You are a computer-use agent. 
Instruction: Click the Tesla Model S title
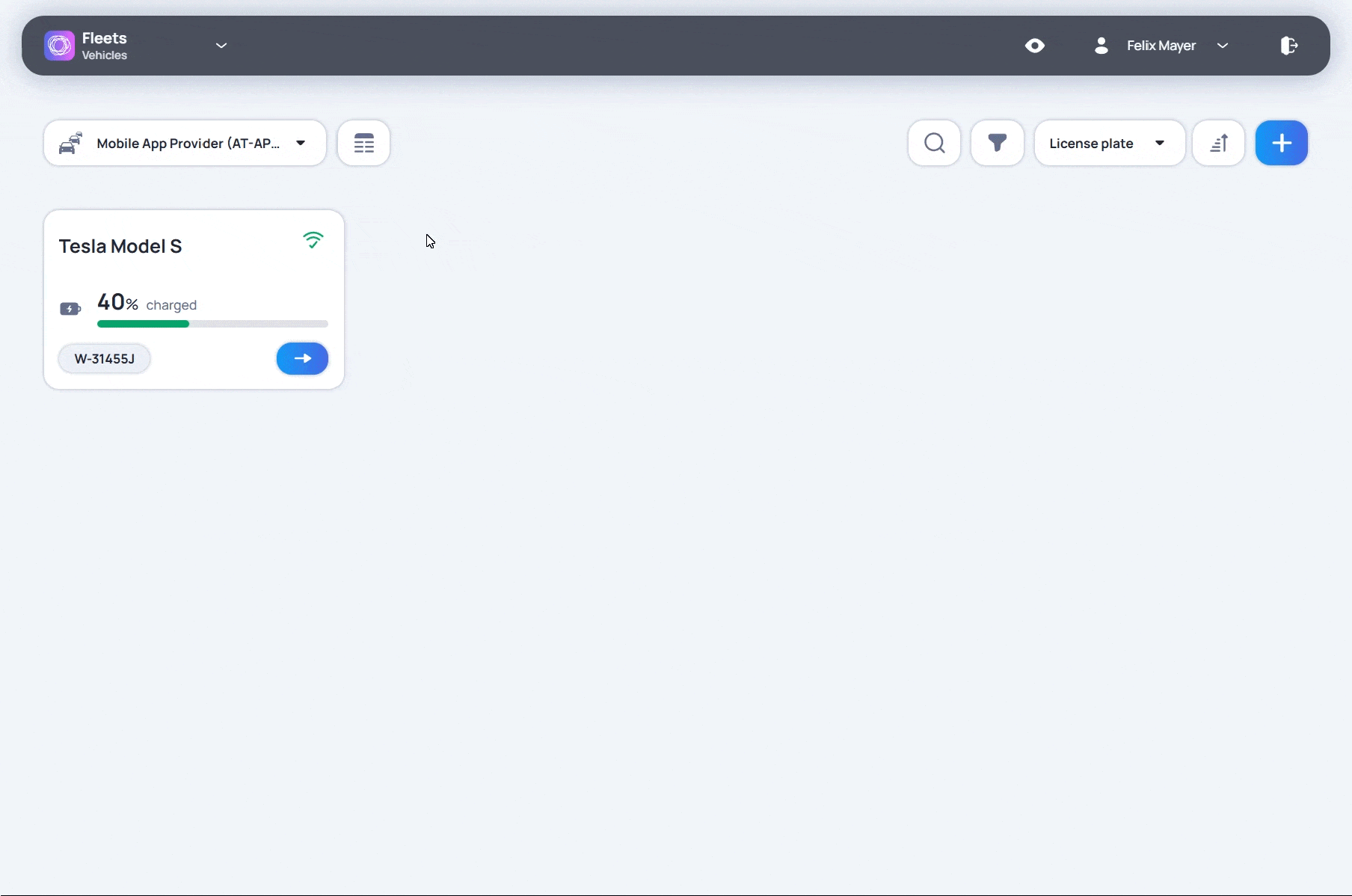click(120, 246)
